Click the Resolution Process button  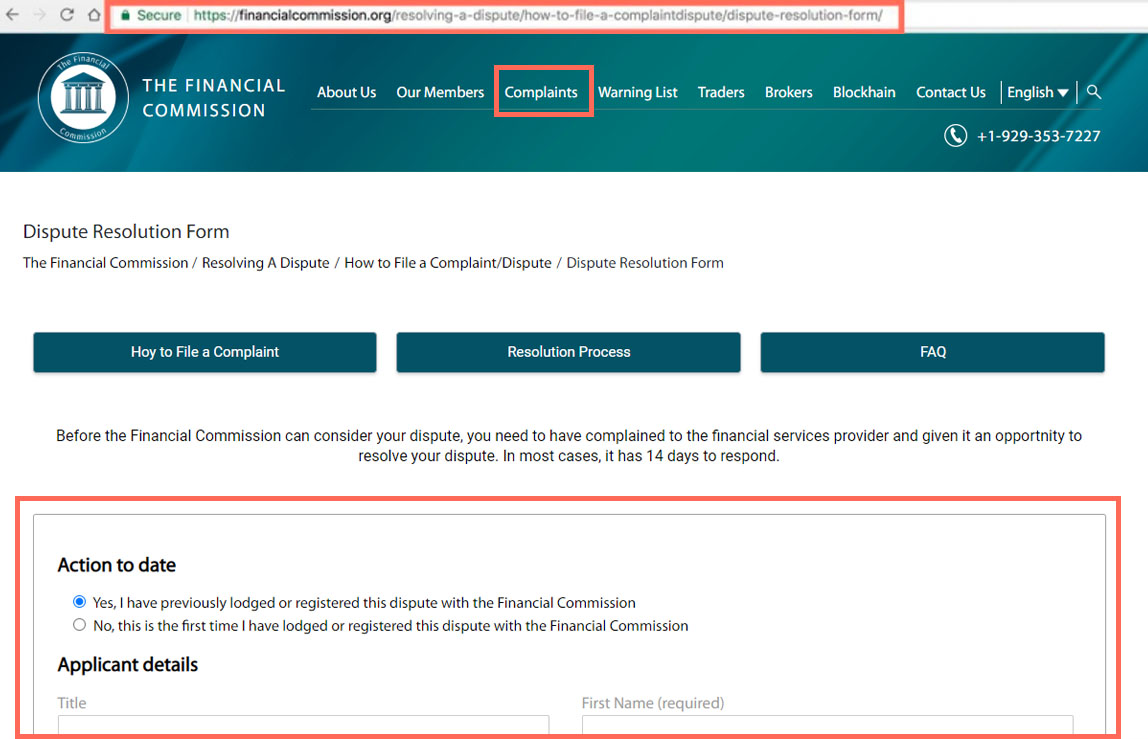click(x=568, y=352)
